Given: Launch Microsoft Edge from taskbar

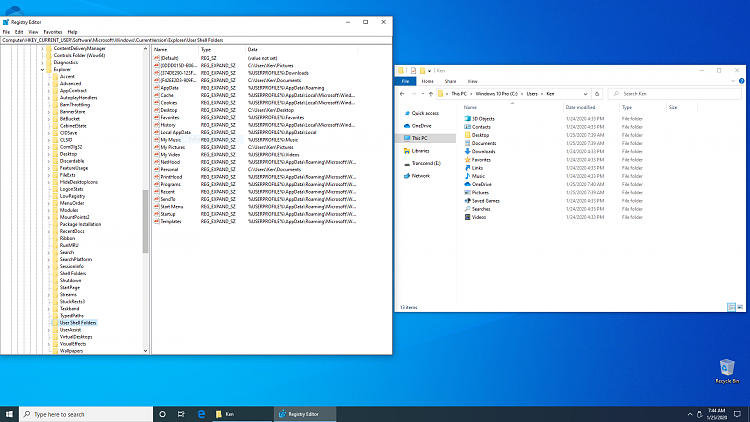Looking at the screenshot, I should coord(201,414).
